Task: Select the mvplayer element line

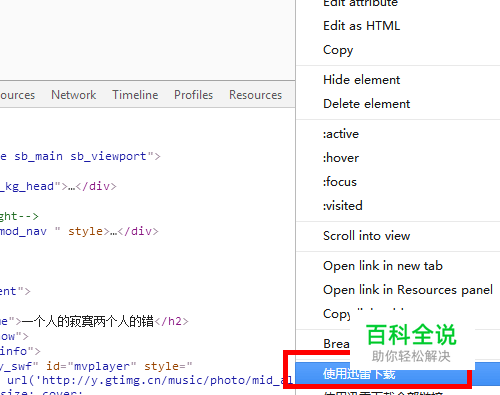Action: click(x=96, y=366)
